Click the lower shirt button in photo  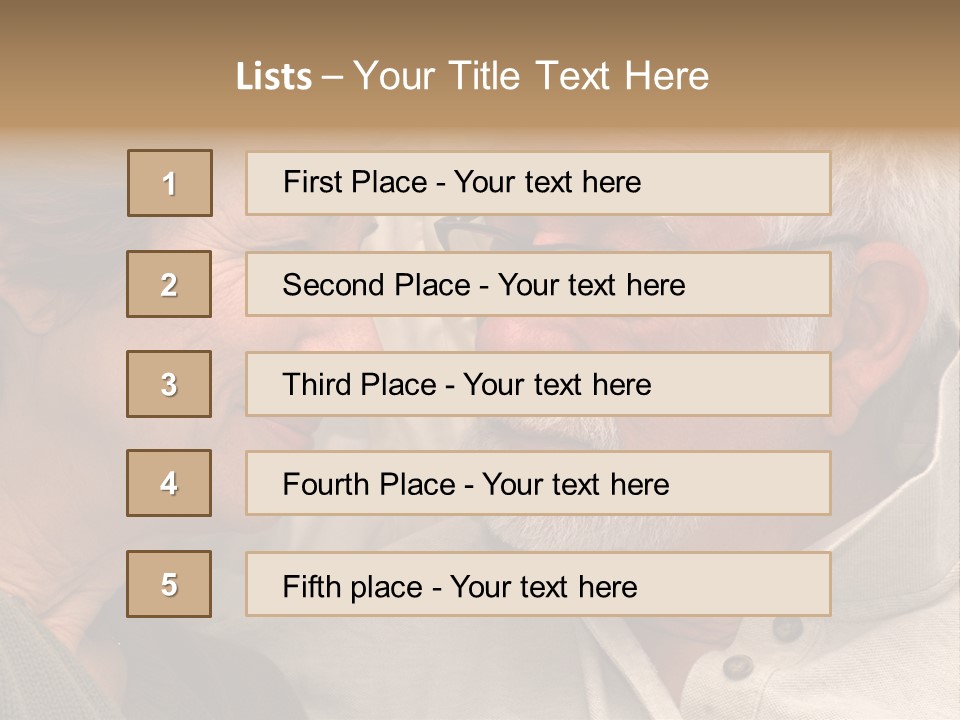coord(738,665)
